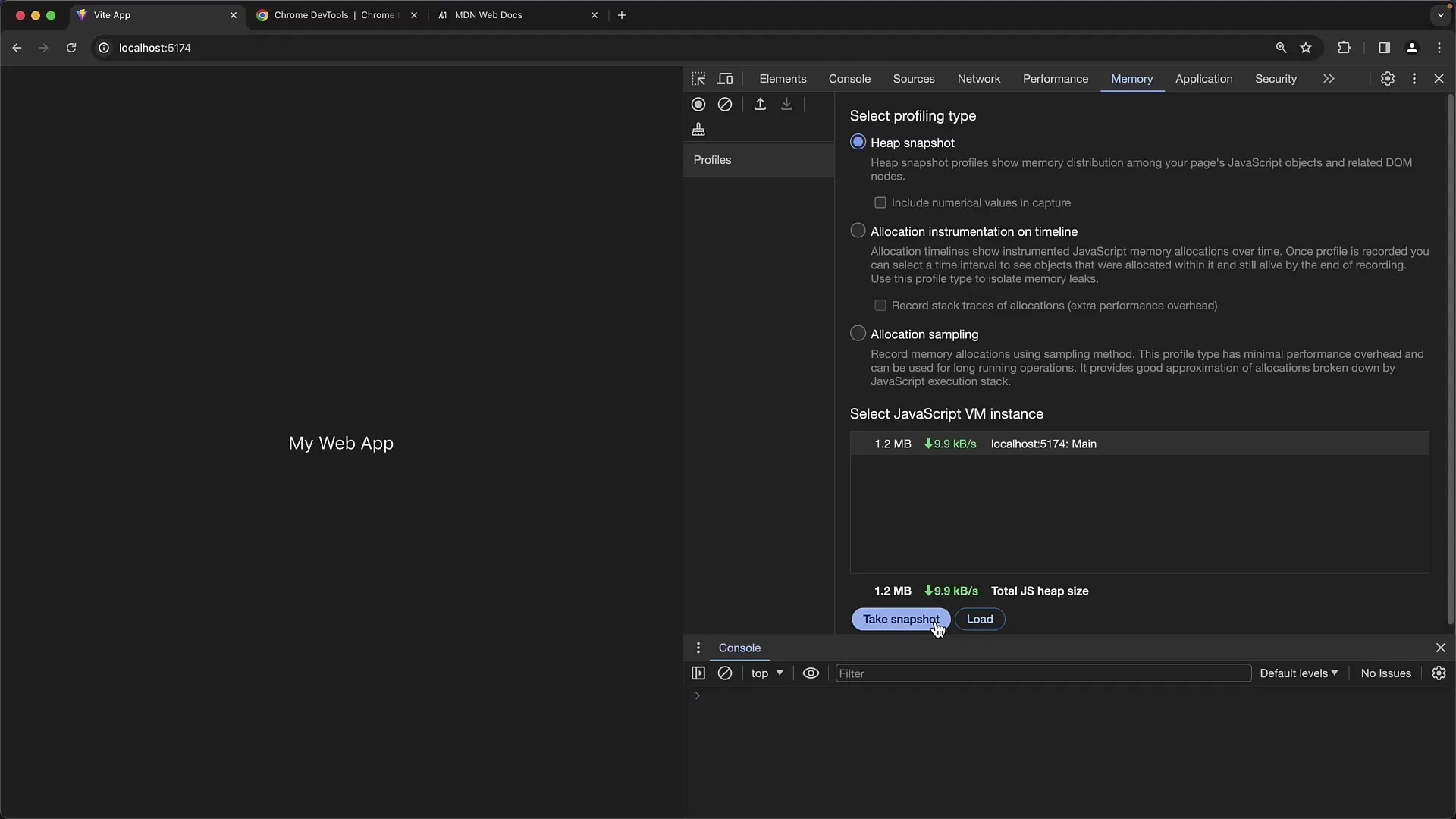Check Record stack traces of allocations
Viewport: 1456px width, 819px height.
click(880, 306)
